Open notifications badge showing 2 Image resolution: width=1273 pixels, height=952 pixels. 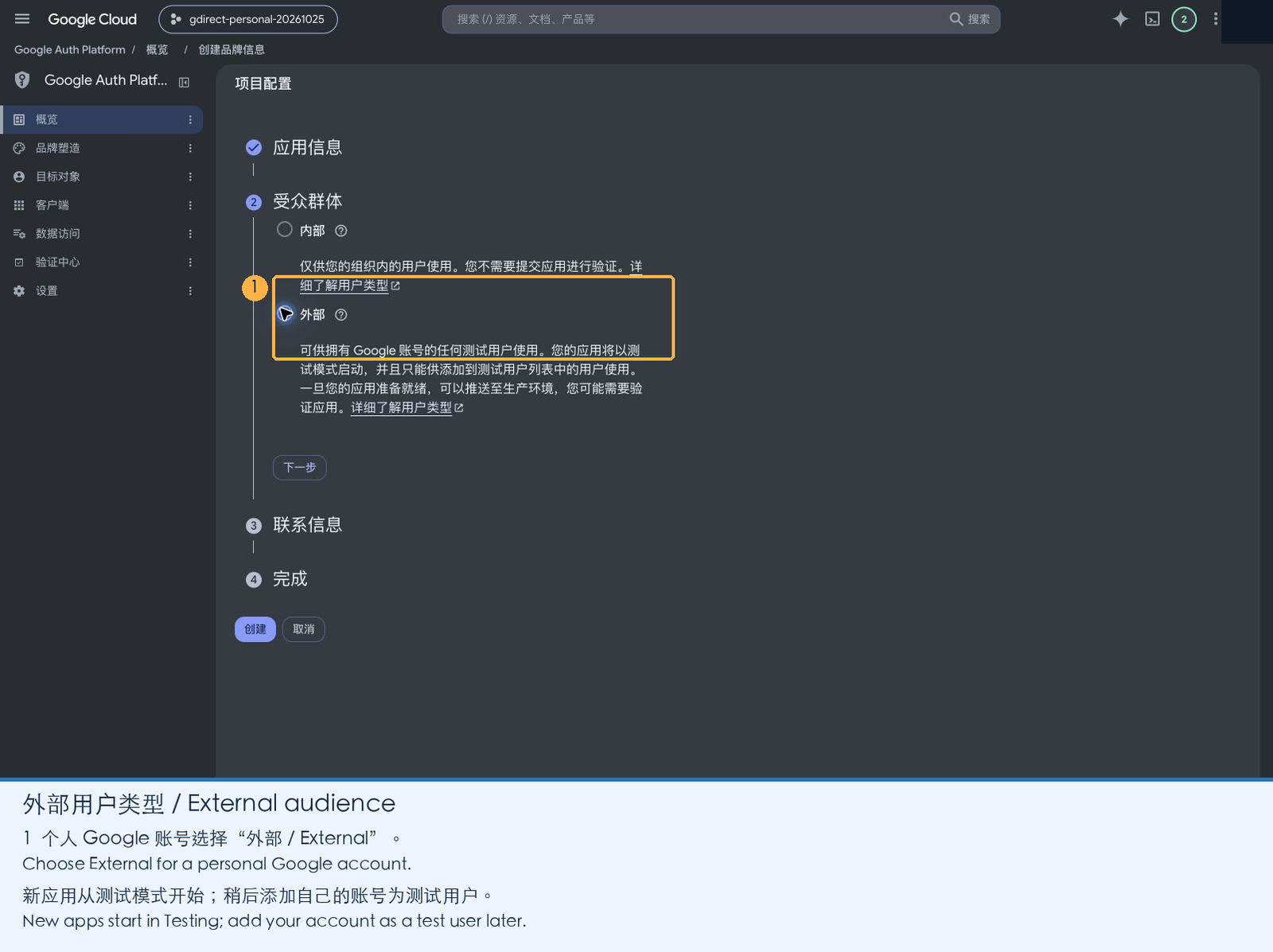click(1184, 19)
